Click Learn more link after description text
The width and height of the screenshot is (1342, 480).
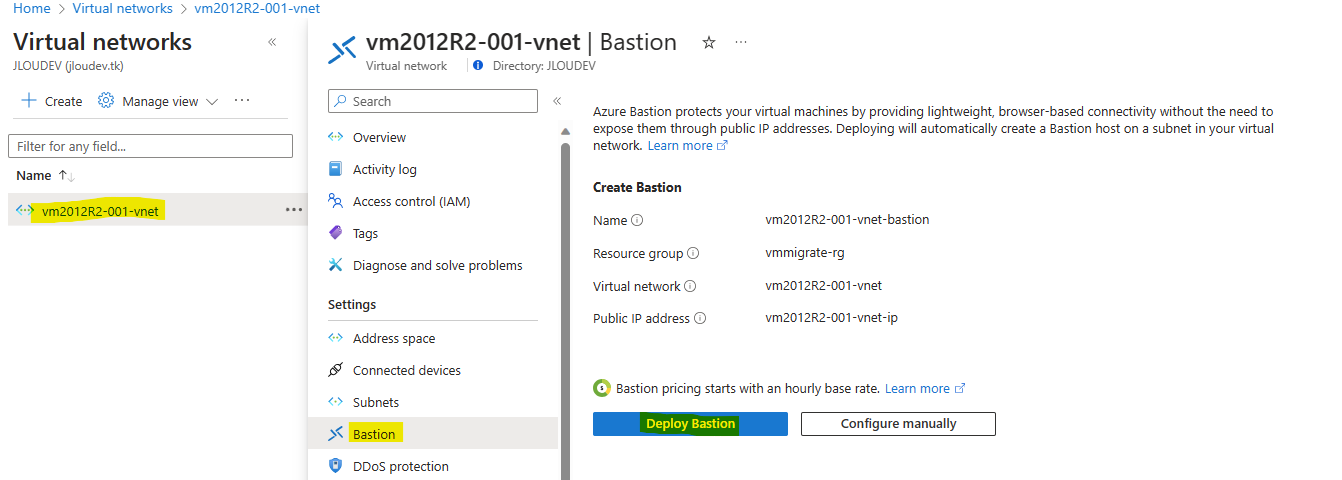click(x=687, y=146)
